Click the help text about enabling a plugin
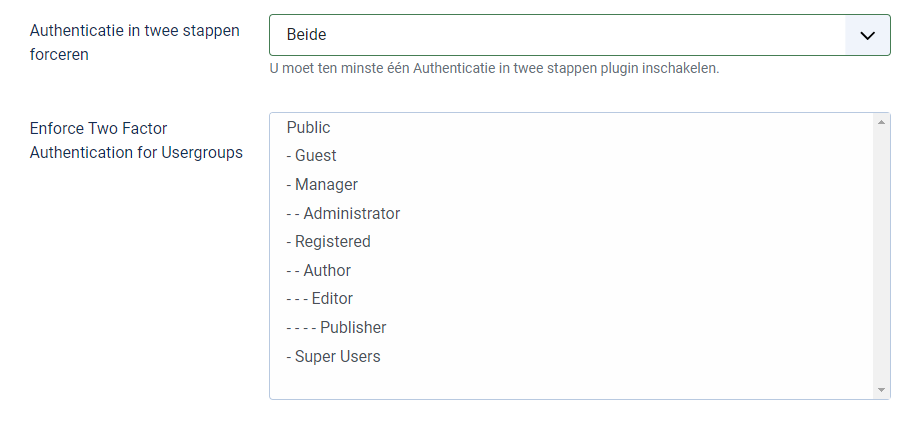 495,69
